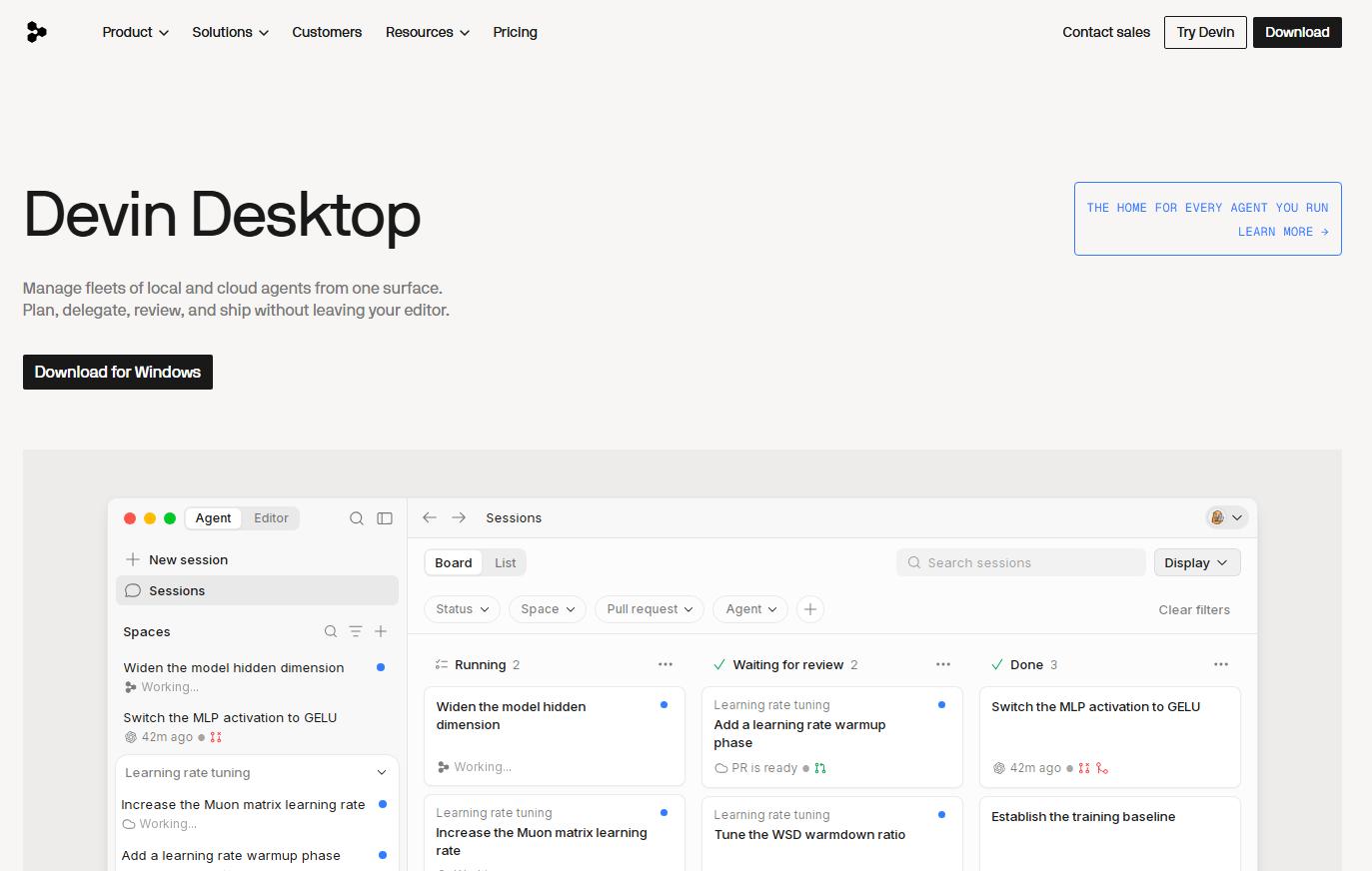Click Download for Windows button
This screenshot has width=1372, height=871.
click(x=118, y=372)
